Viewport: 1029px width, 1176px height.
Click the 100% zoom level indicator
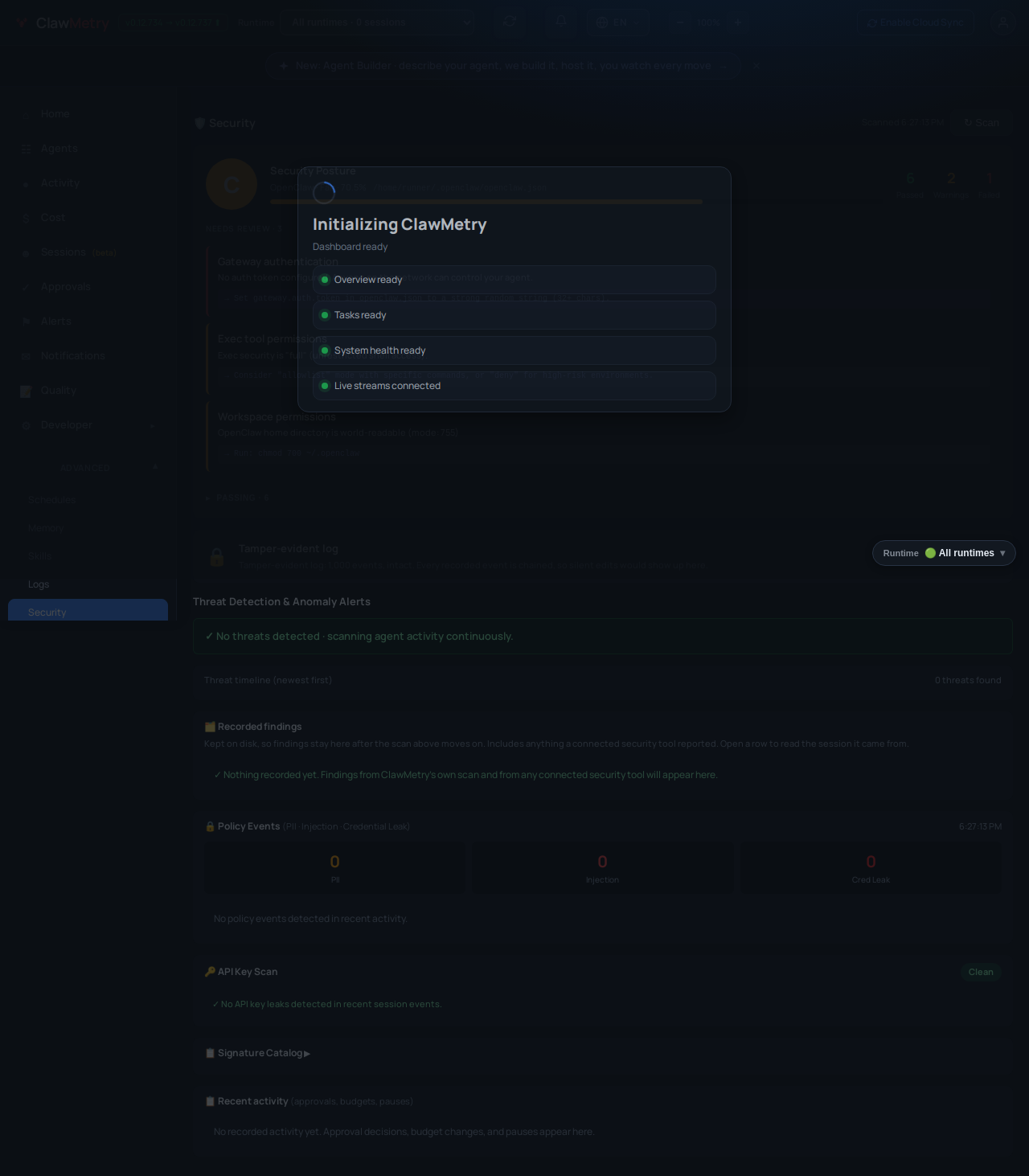pos(708,23)
